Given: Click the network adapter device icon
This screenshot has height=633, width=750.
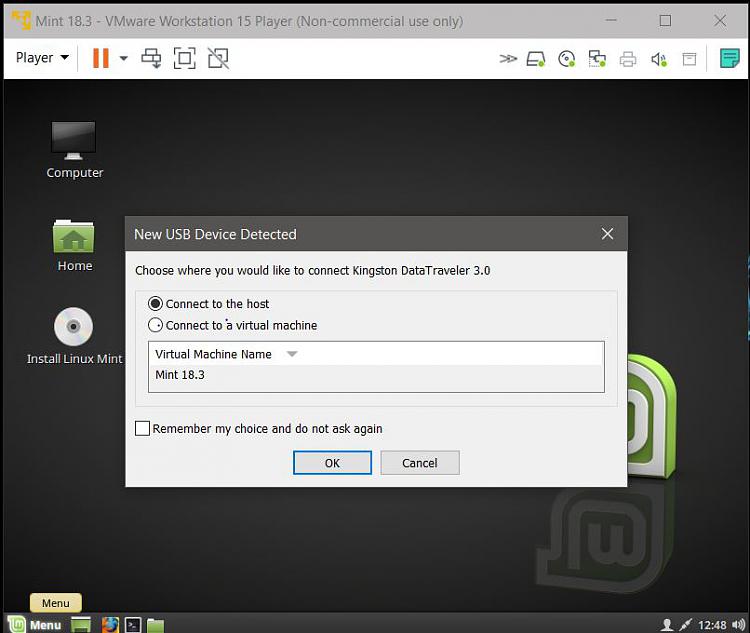Looking at the screenshot, I should [597, 59].
